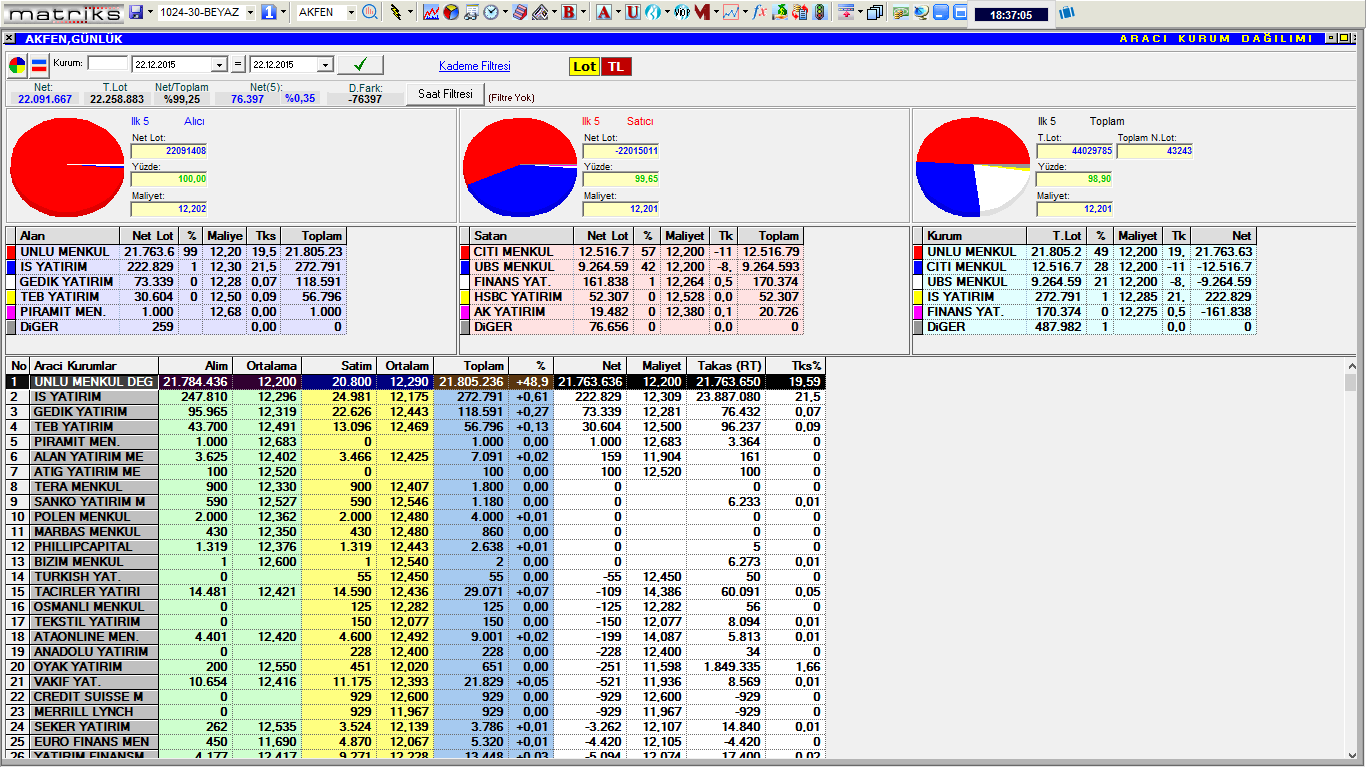Click the cascading windows icon

875,12
